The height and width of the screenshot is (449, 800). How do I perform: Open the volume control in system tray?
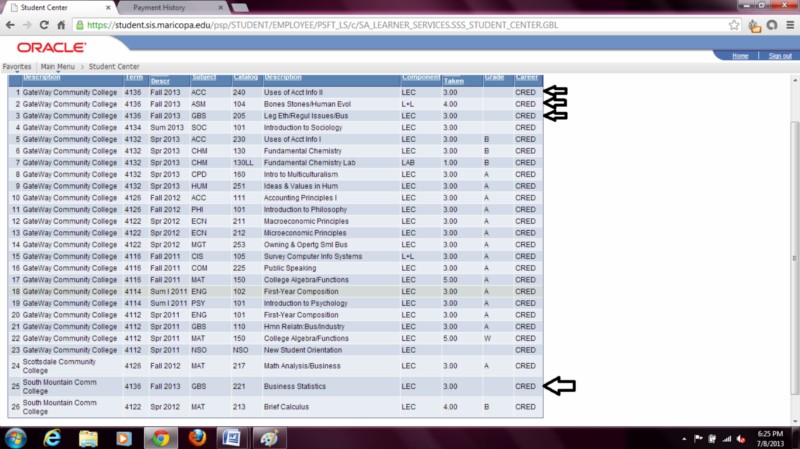[x=741, y=439]
